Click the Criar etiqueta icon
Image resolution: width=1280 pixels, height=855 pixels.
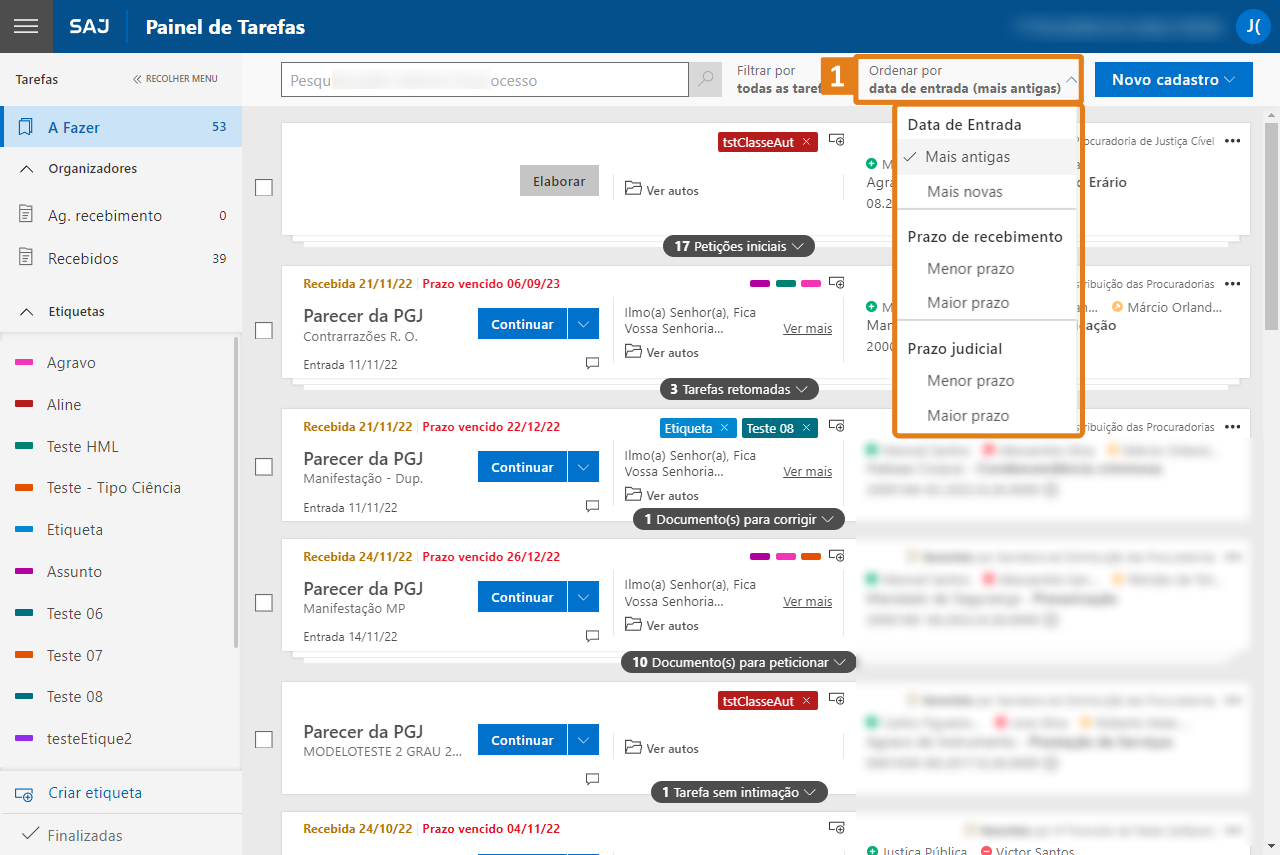25,794
